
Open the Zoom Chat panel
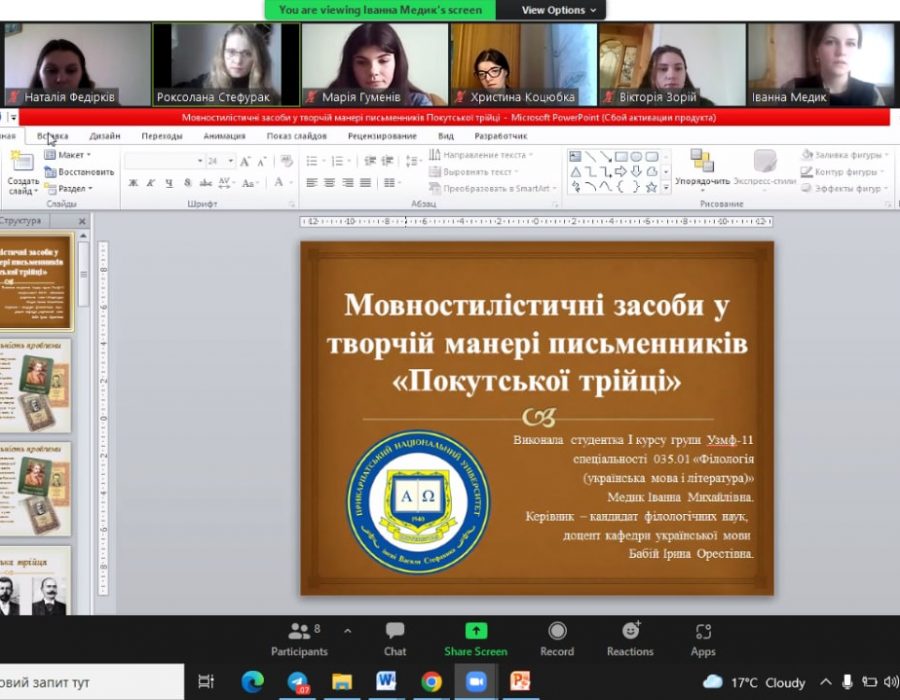pos(395,638)
